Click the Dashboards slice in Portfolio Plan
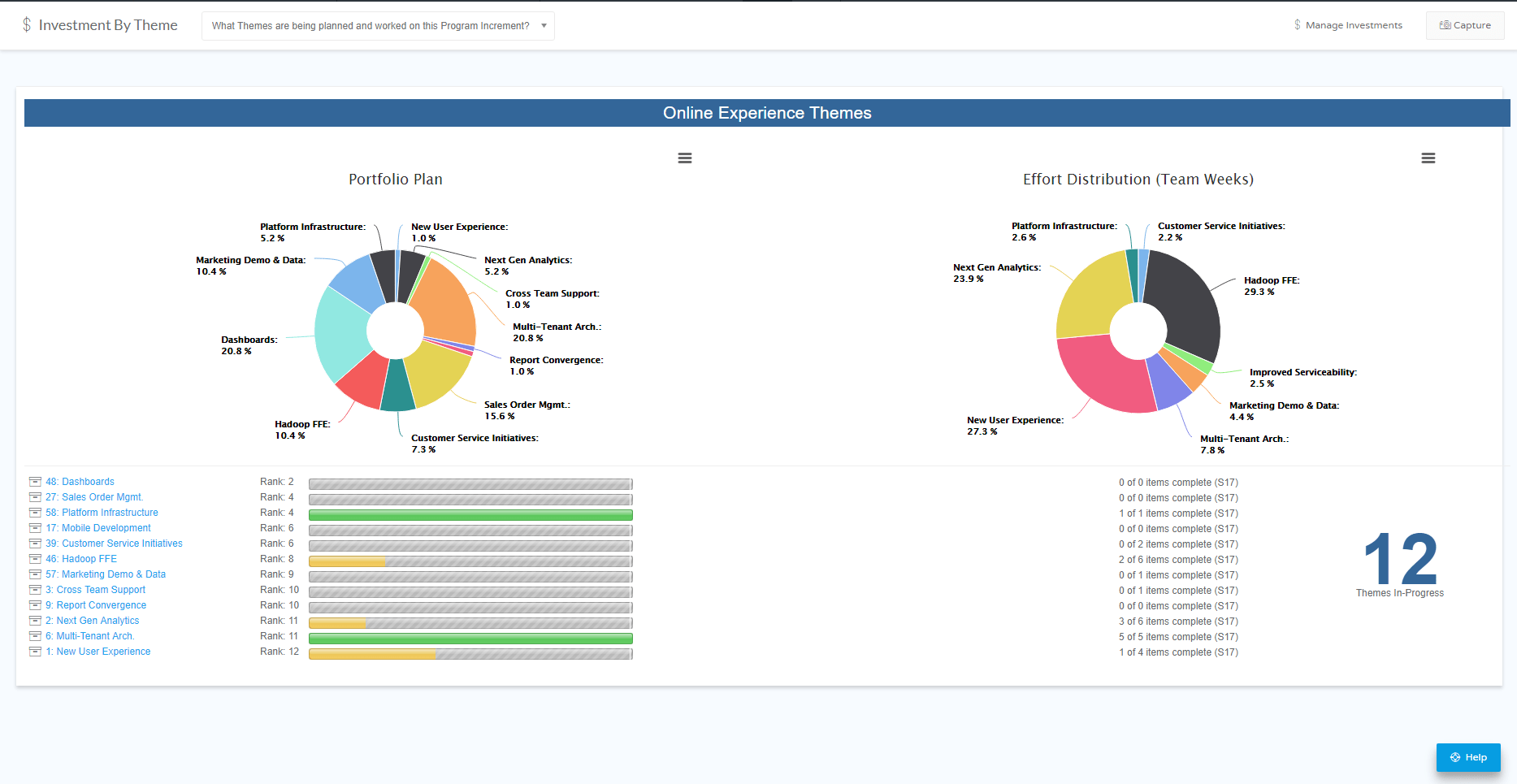The width and height of the screenshot is (1517, 784). (x=343, y=333)
